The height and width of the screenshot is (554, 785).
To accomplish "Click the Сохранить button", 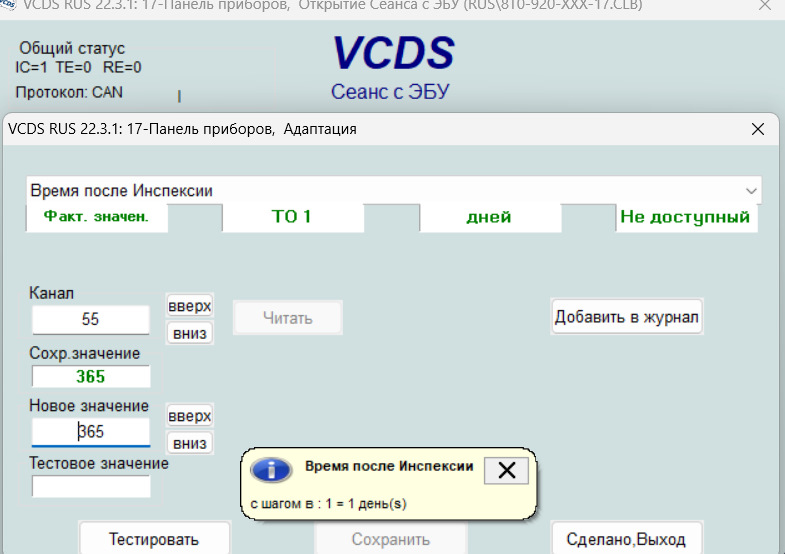I will [x=390, y=539].
